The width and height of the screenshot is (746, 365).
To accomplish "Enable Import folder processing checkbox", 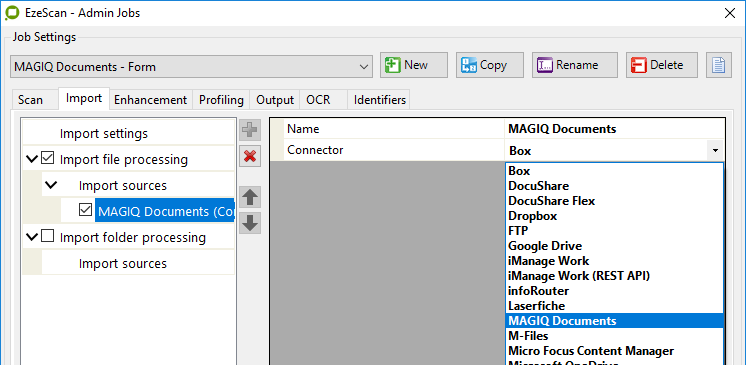I will (47, 236).
